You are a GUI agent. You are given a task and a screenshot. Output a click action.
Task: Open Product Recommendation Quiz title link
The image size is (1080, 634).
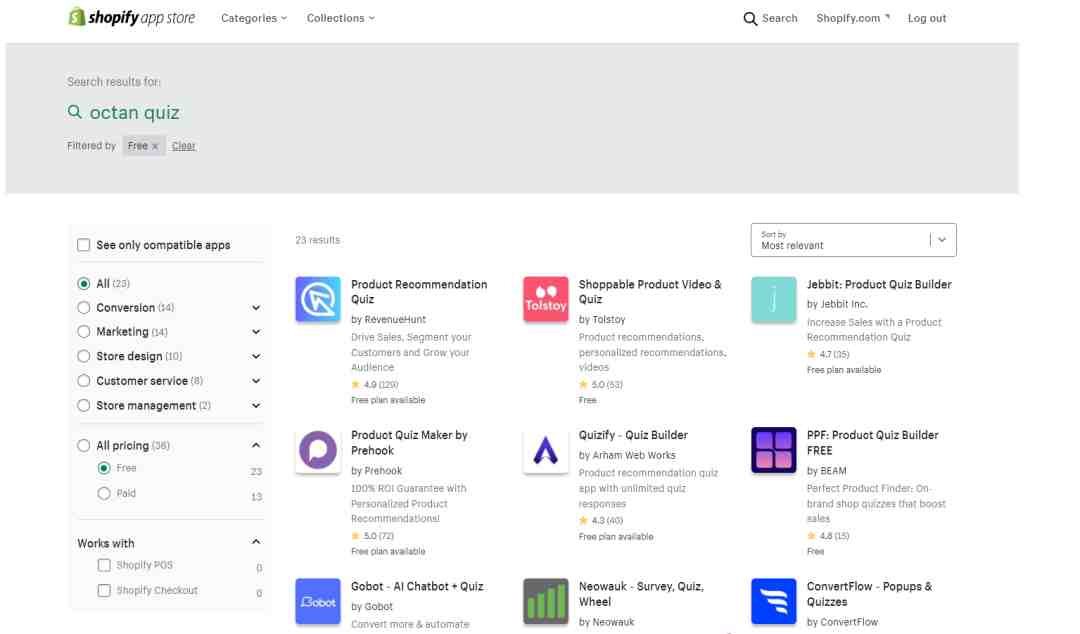pyautogui.click(x=419, y=292)
